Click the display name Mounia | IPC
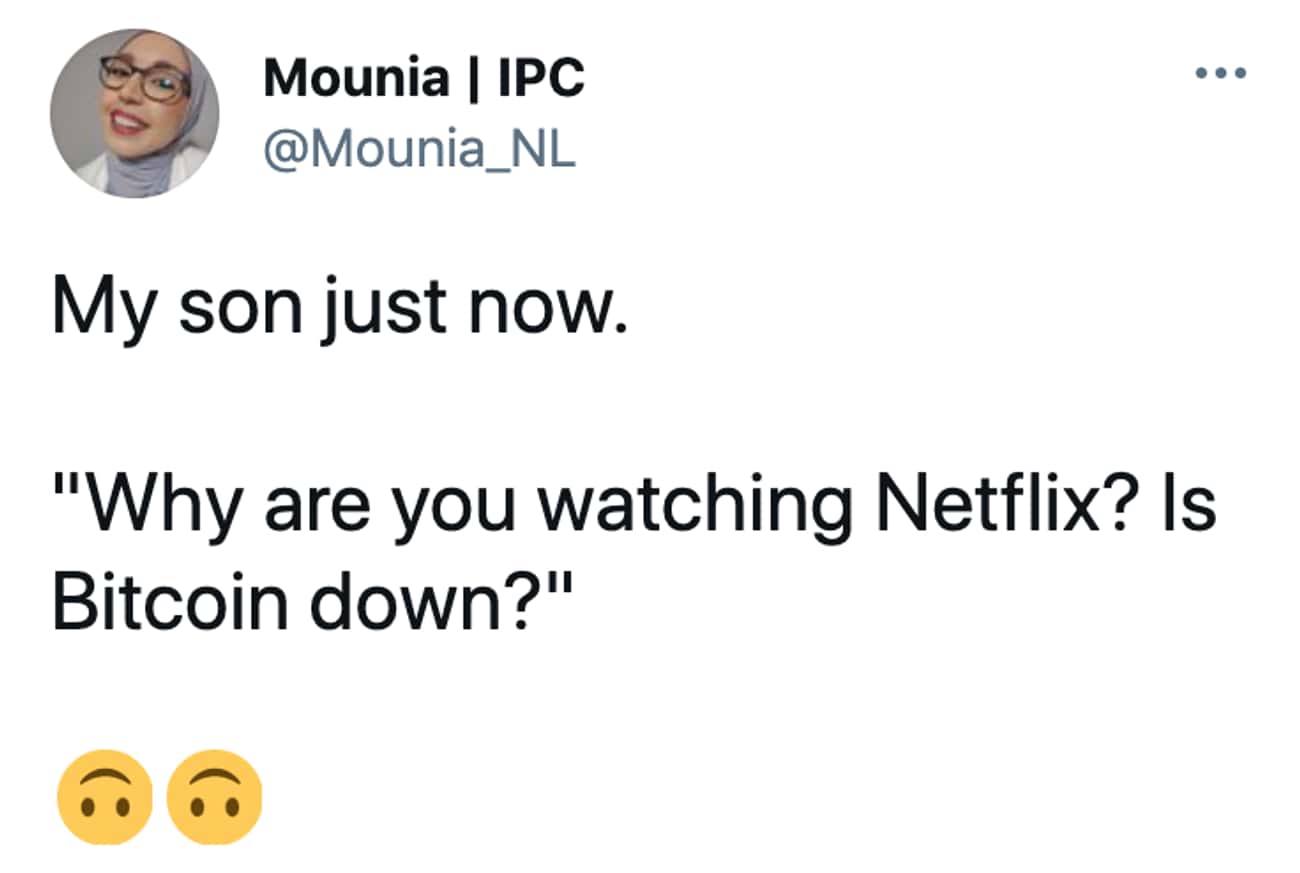This screenshot has height=873, width=1300. (x=424, y=78)
